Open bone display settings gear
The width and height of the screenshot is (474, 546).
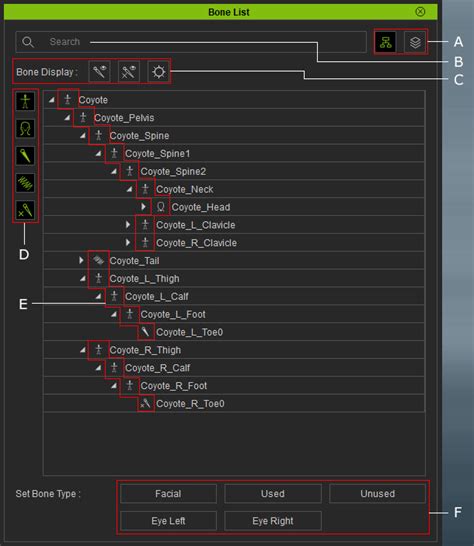click(x=159, y=72)
